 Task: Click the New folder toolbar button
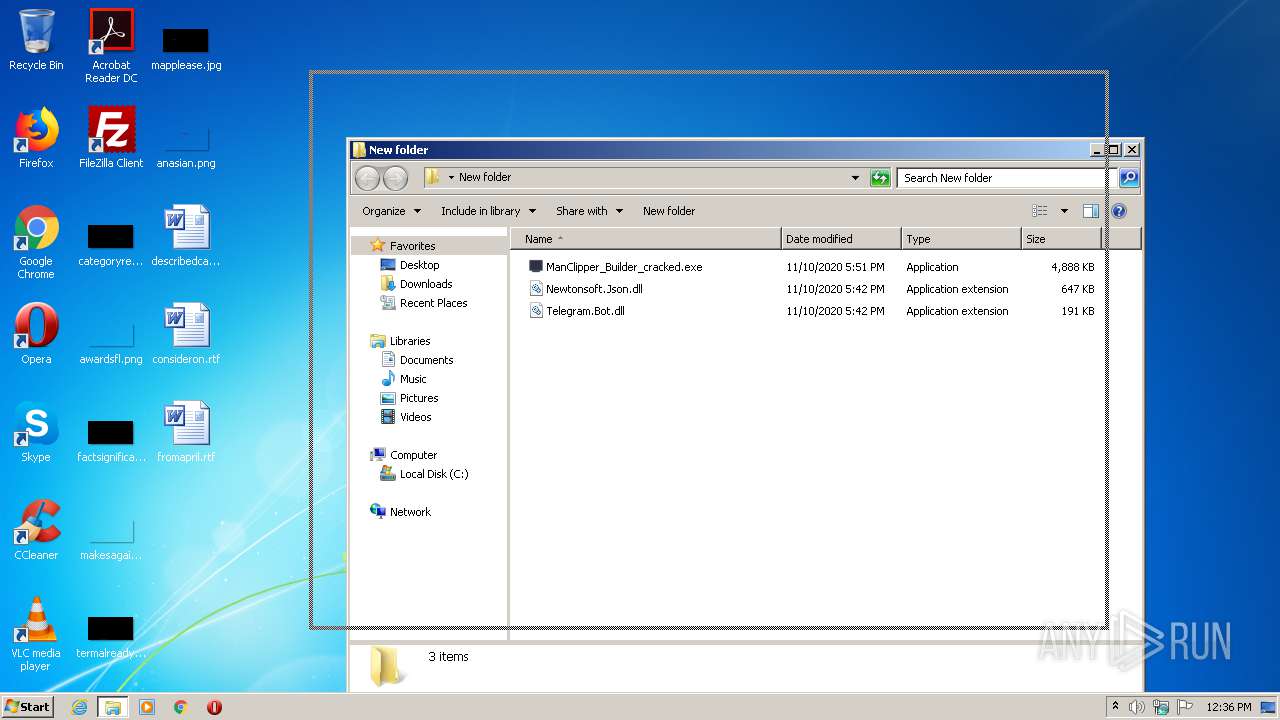pyautogui.click(x=669, y=211)
